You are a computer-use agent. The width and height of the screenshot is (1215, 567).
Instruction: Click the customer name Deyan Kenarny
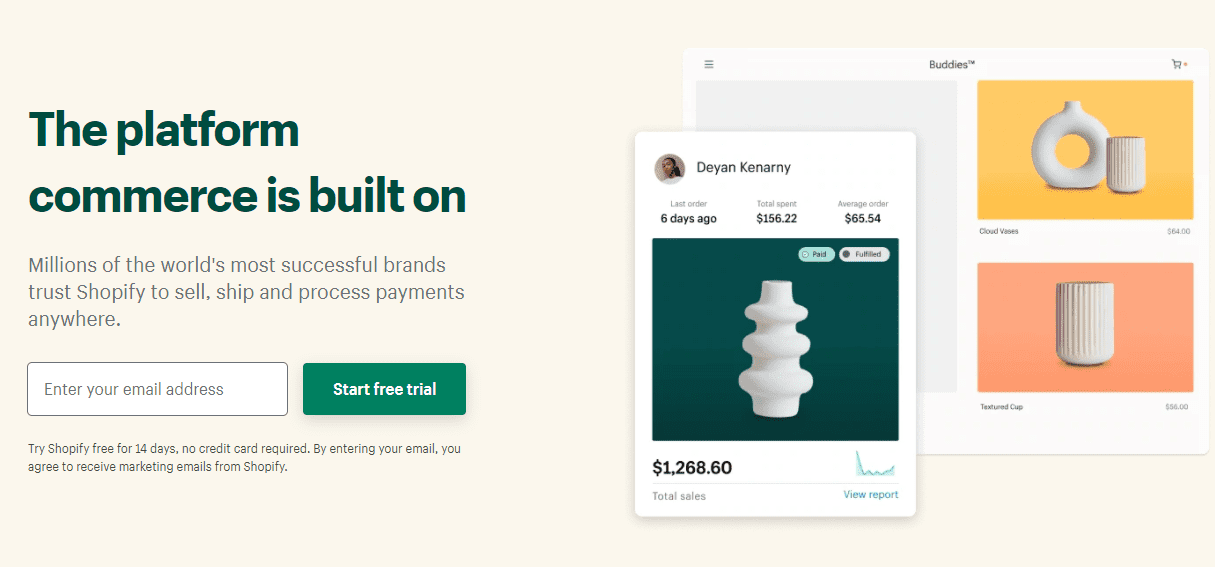[743, 167]
